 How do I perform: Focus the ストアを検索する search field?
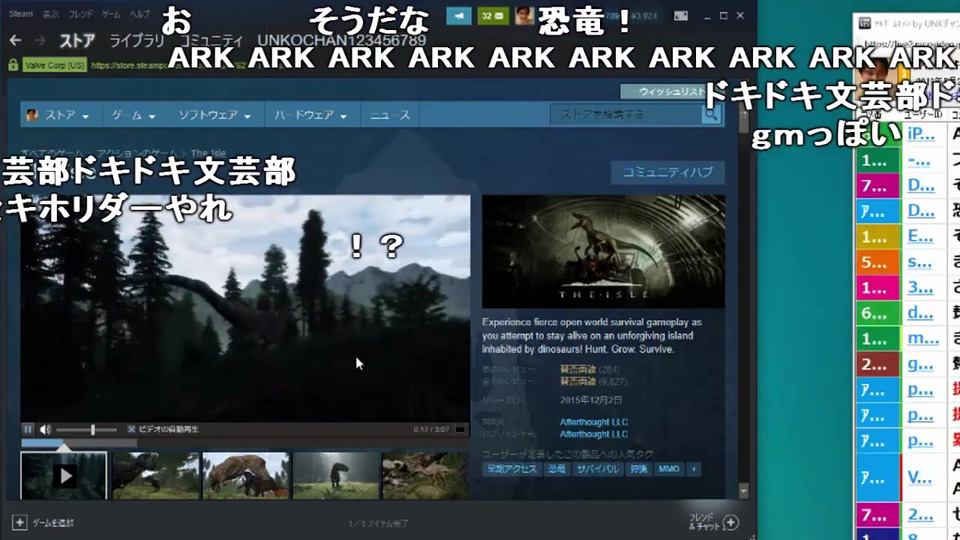tap(625, 114)
